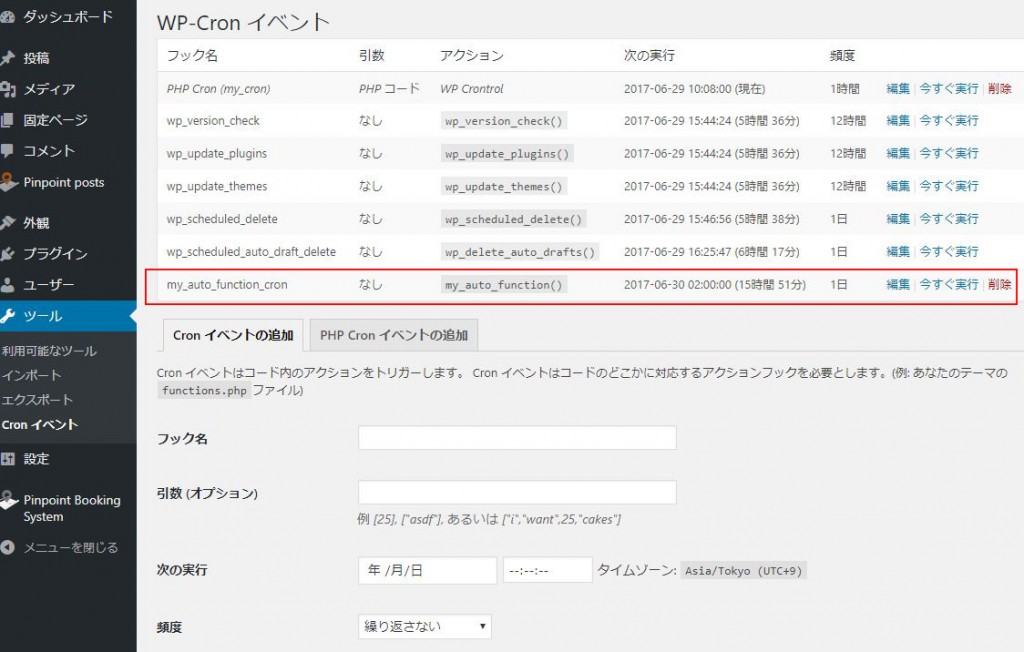Click the functions.php code text
Image resolution: width=1024 pixels, height=652 pixels.
pos(204,391)
